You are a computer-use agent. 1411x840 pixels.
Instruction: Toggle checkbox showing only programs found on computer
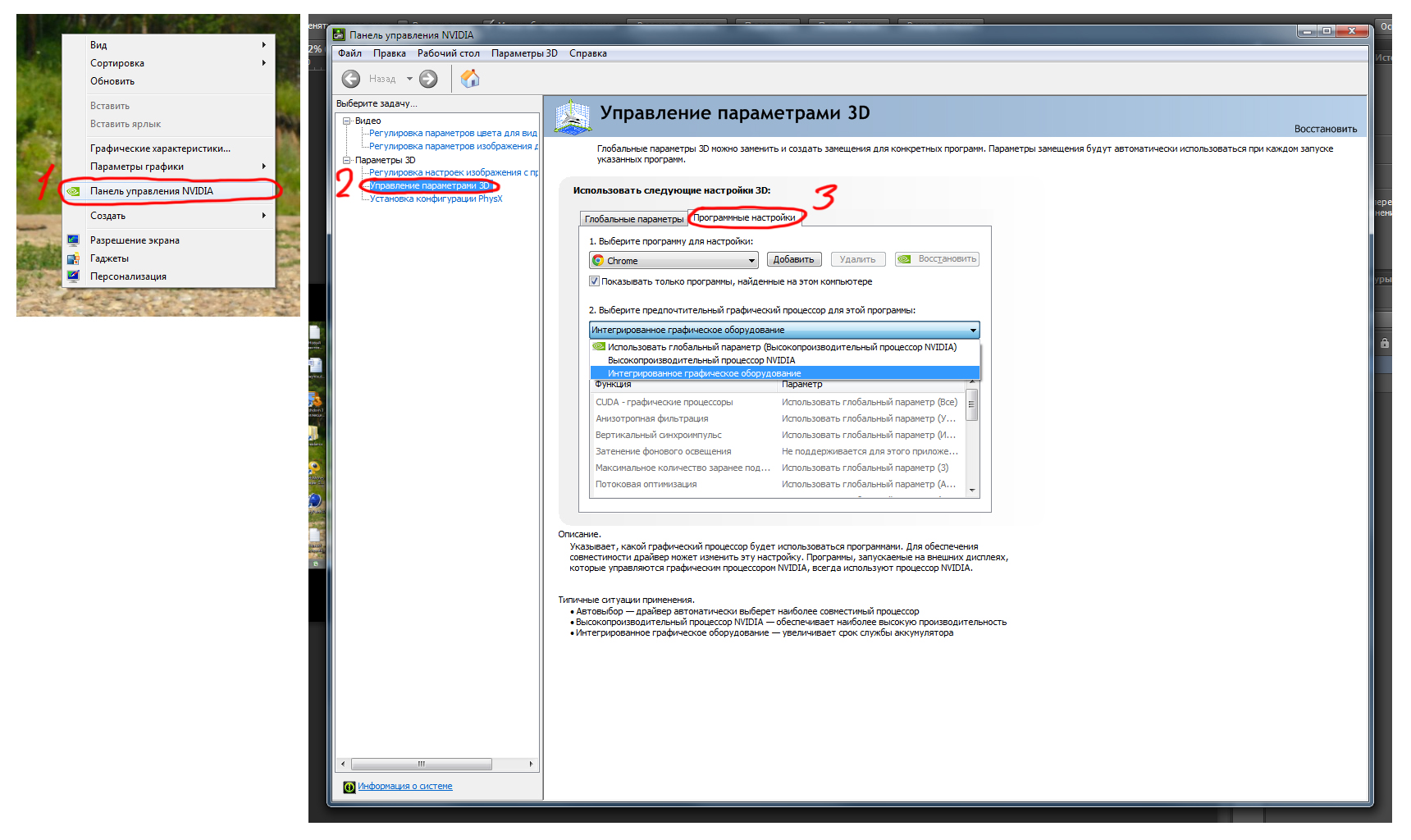[595, 281]
